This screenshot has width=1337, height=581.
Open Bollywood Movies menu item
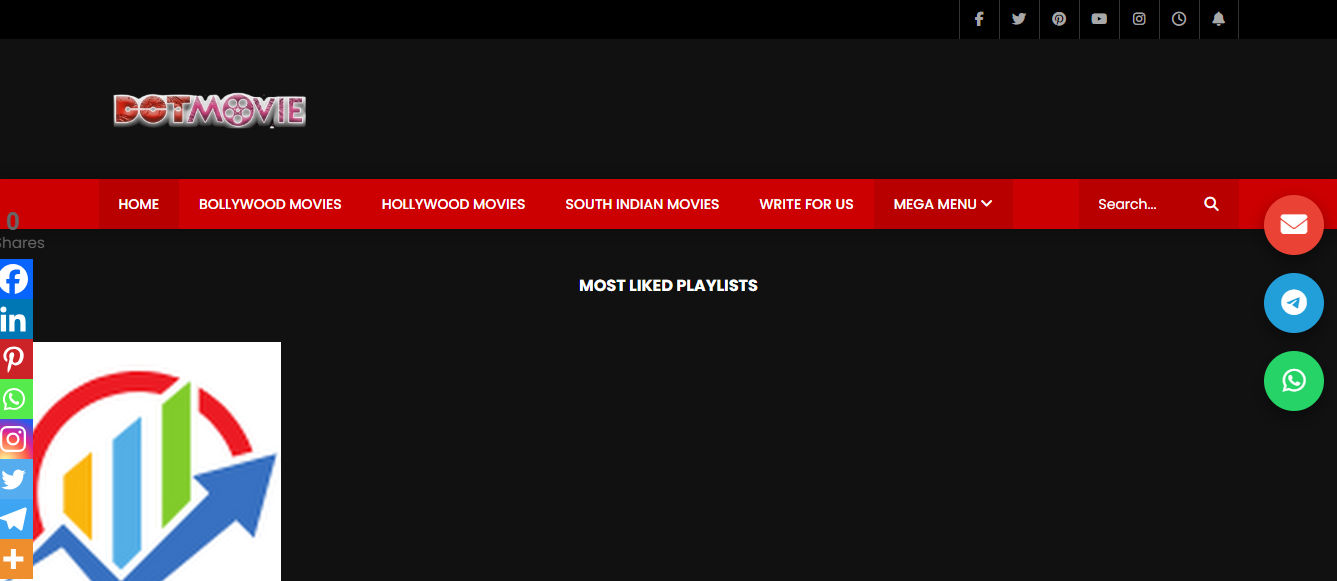pos(270,204)
